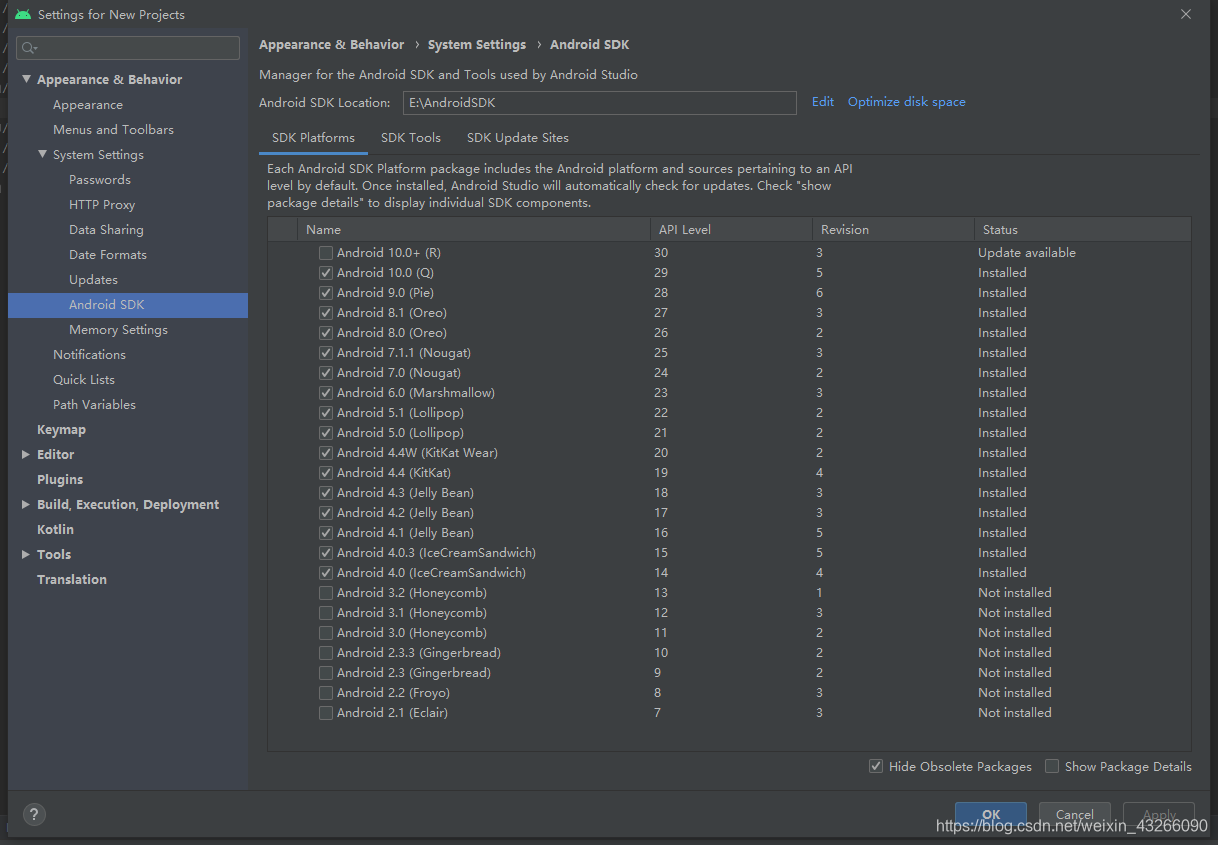Screen dimensions: 1218x845
Task: Click the OK button
Action: coord(991,814)
